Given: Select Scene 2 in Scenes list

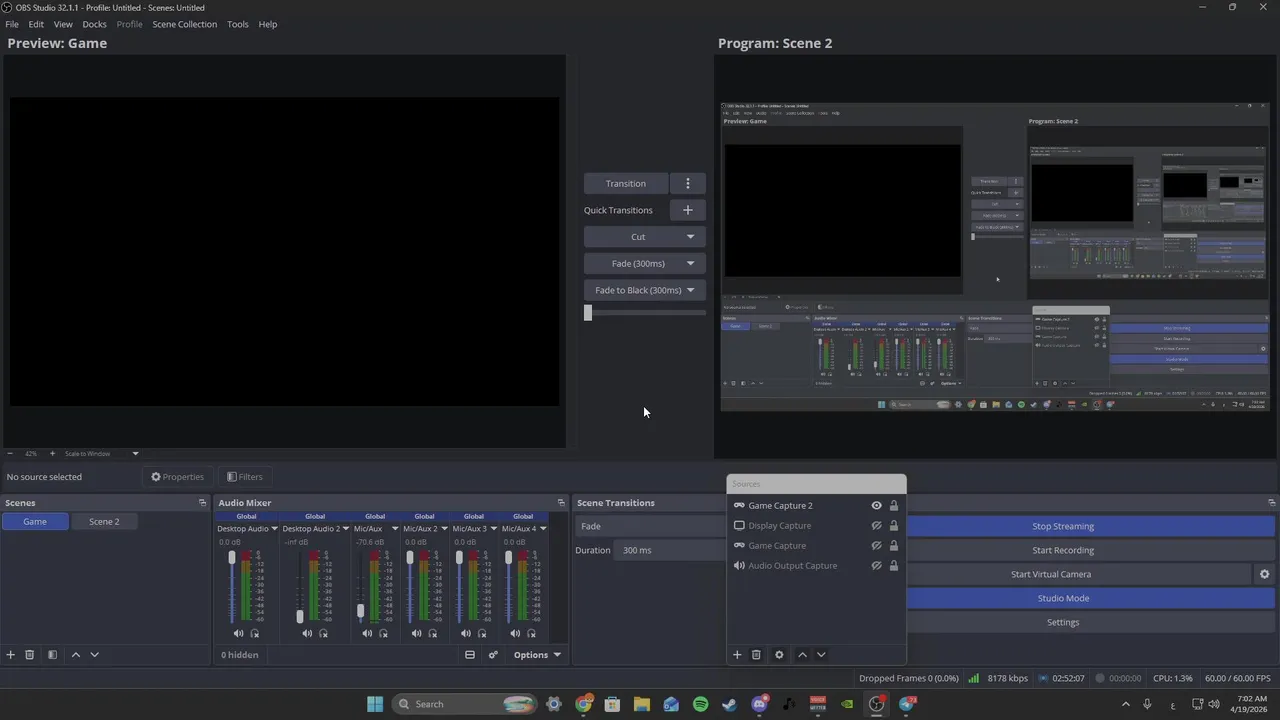Looking at the screenshot, I should (x=104, y=521).
